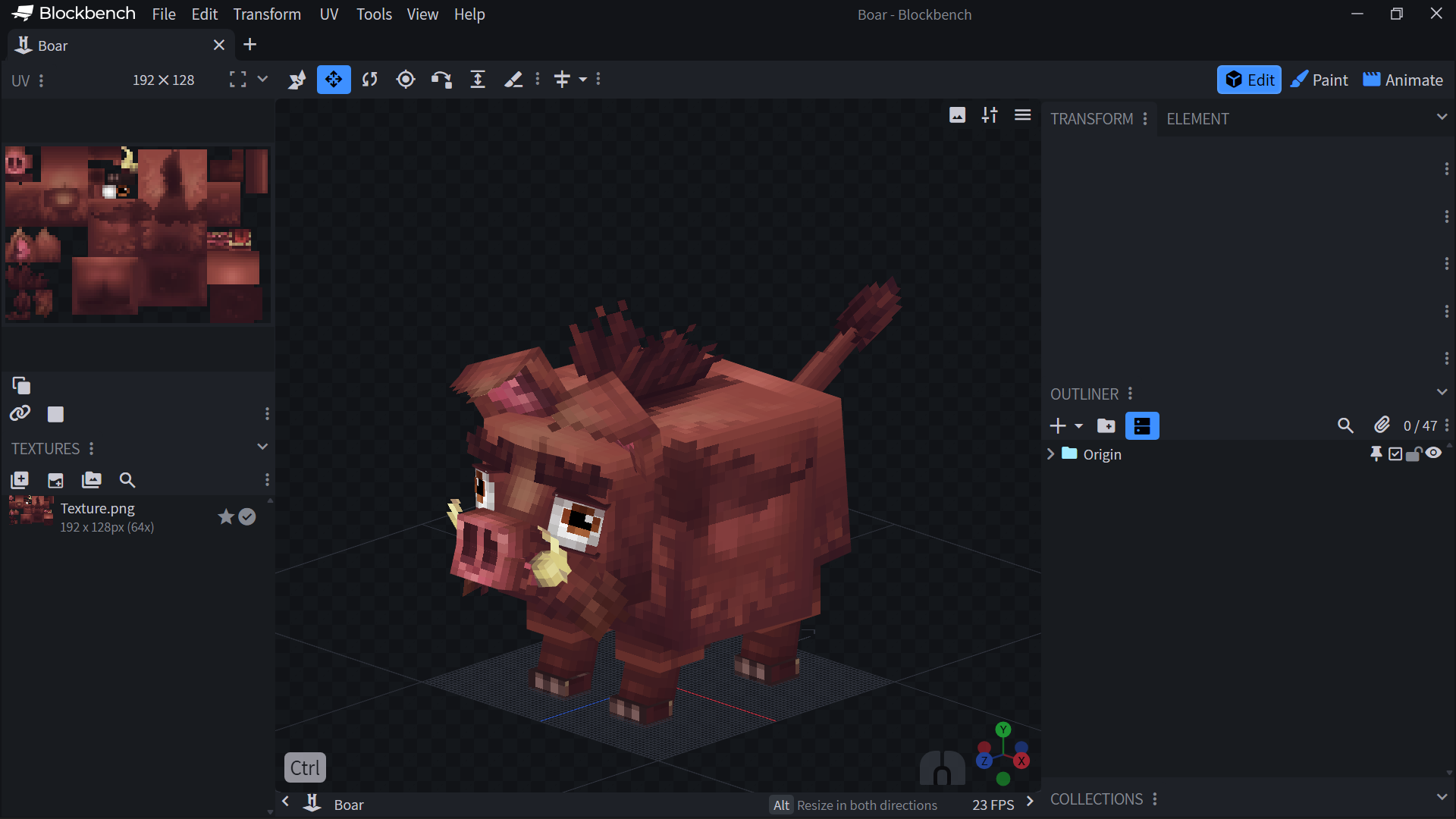This screenshot has height=819, width=1456.
Task: Toggle visibility eye of Origin group
Action: [1433, 453]
